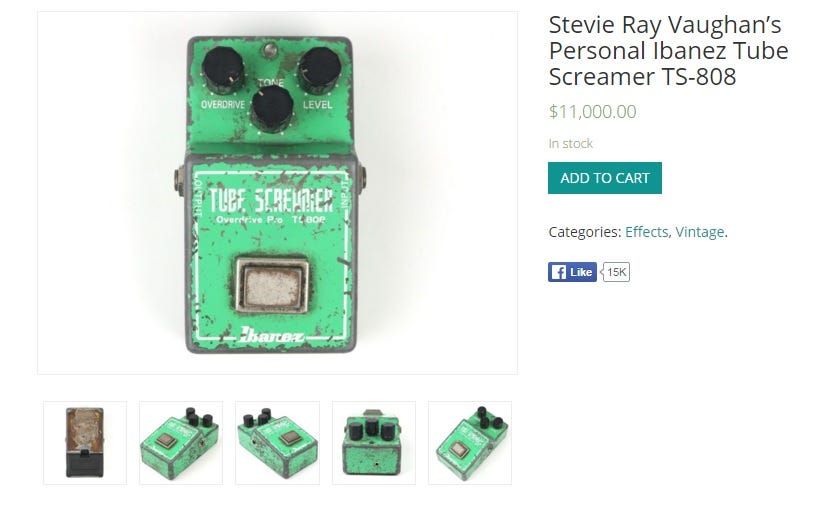The image size is (824, 506).
Task: Select the fifth pedal thumbnail
Action: pyautogui.click(x=470, y=442)
